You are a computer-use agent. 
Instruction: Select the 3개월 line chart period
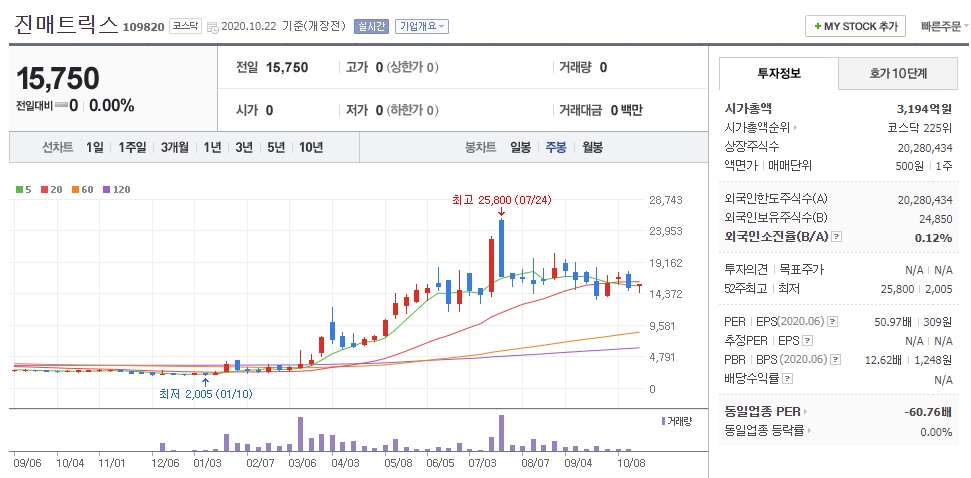174,147
